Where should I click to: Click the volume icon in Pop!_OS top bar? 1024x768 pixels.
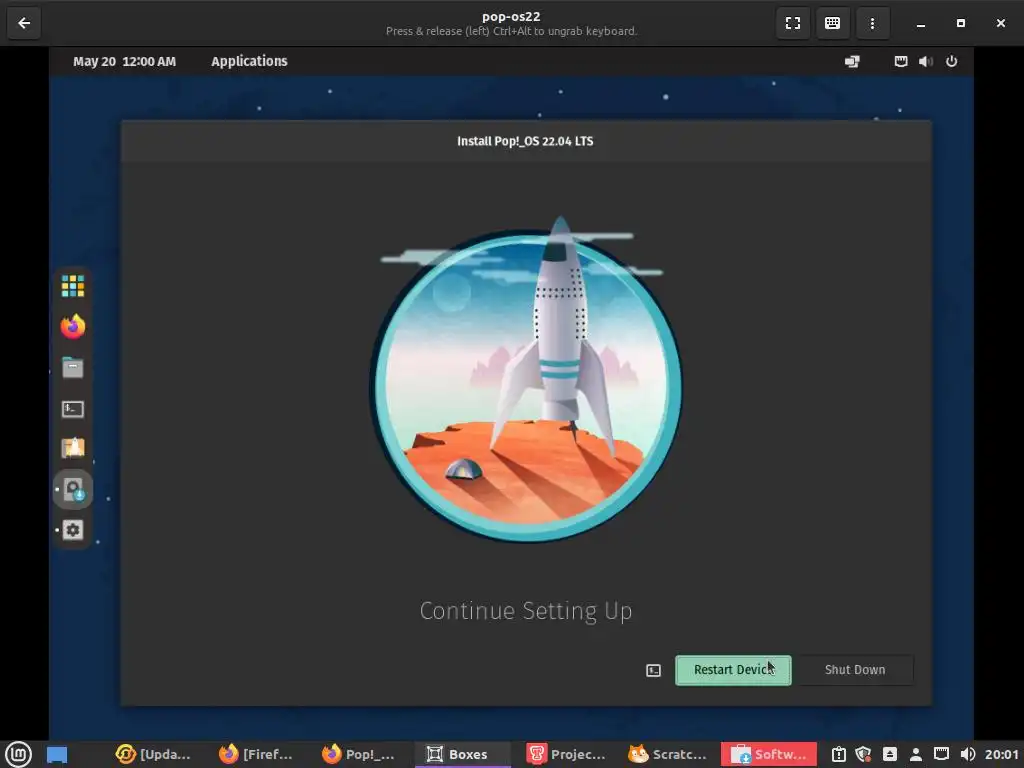pos(925,61)
